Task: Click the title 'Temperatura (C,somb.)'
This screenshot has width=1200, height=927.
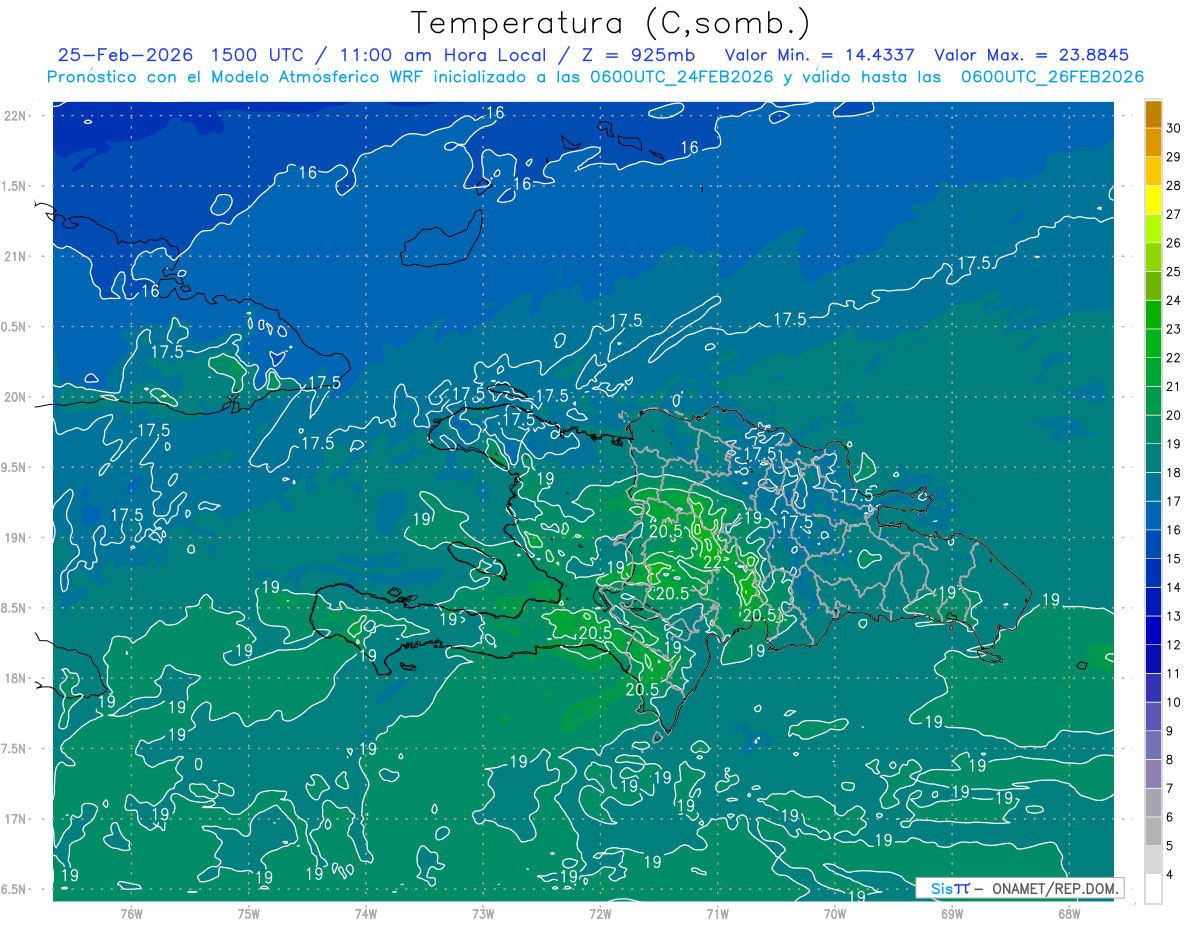Action: [611, 23]
